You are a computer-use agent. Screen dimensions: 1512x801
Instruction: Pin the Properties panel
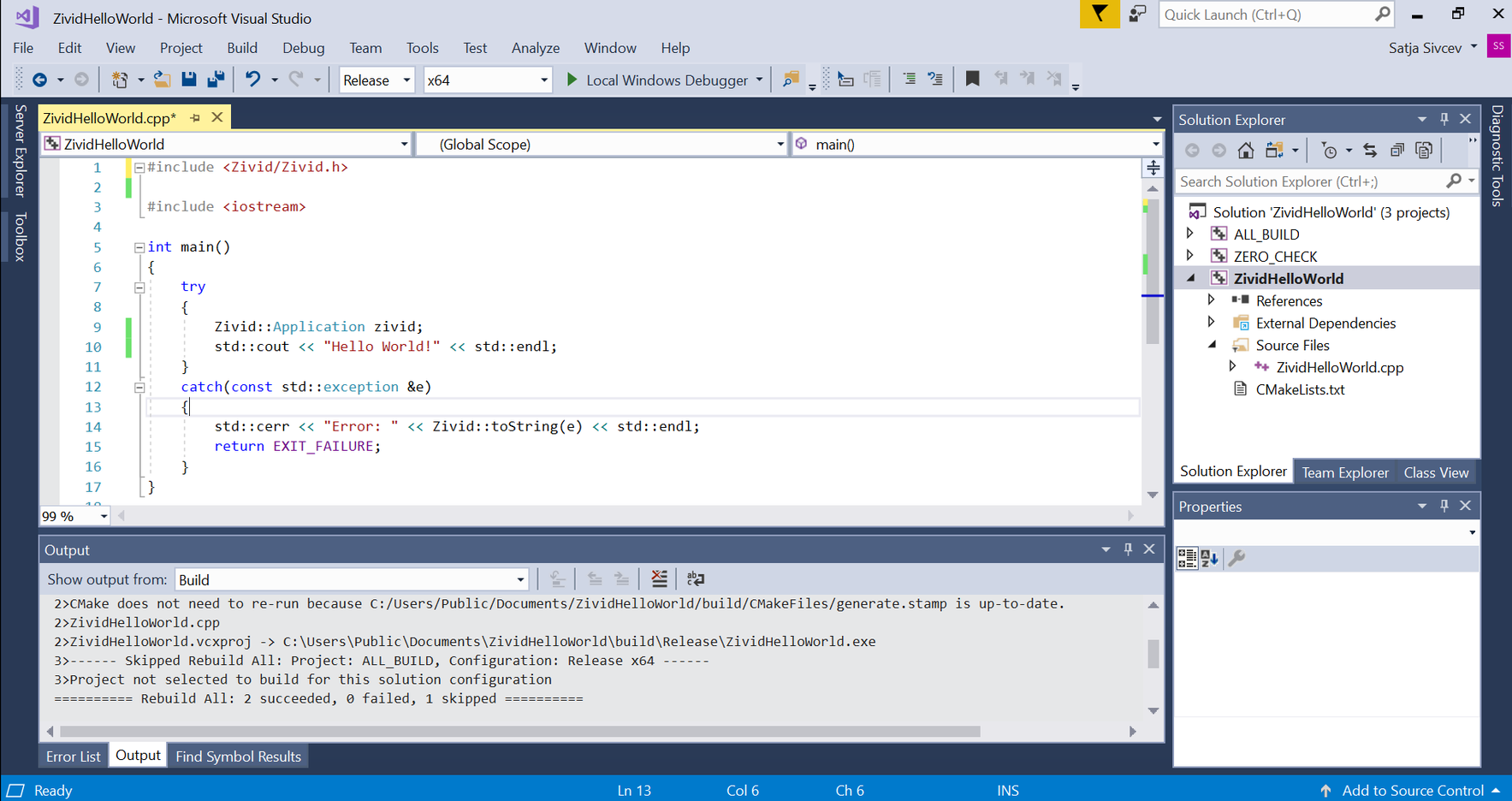point(1444,506)
